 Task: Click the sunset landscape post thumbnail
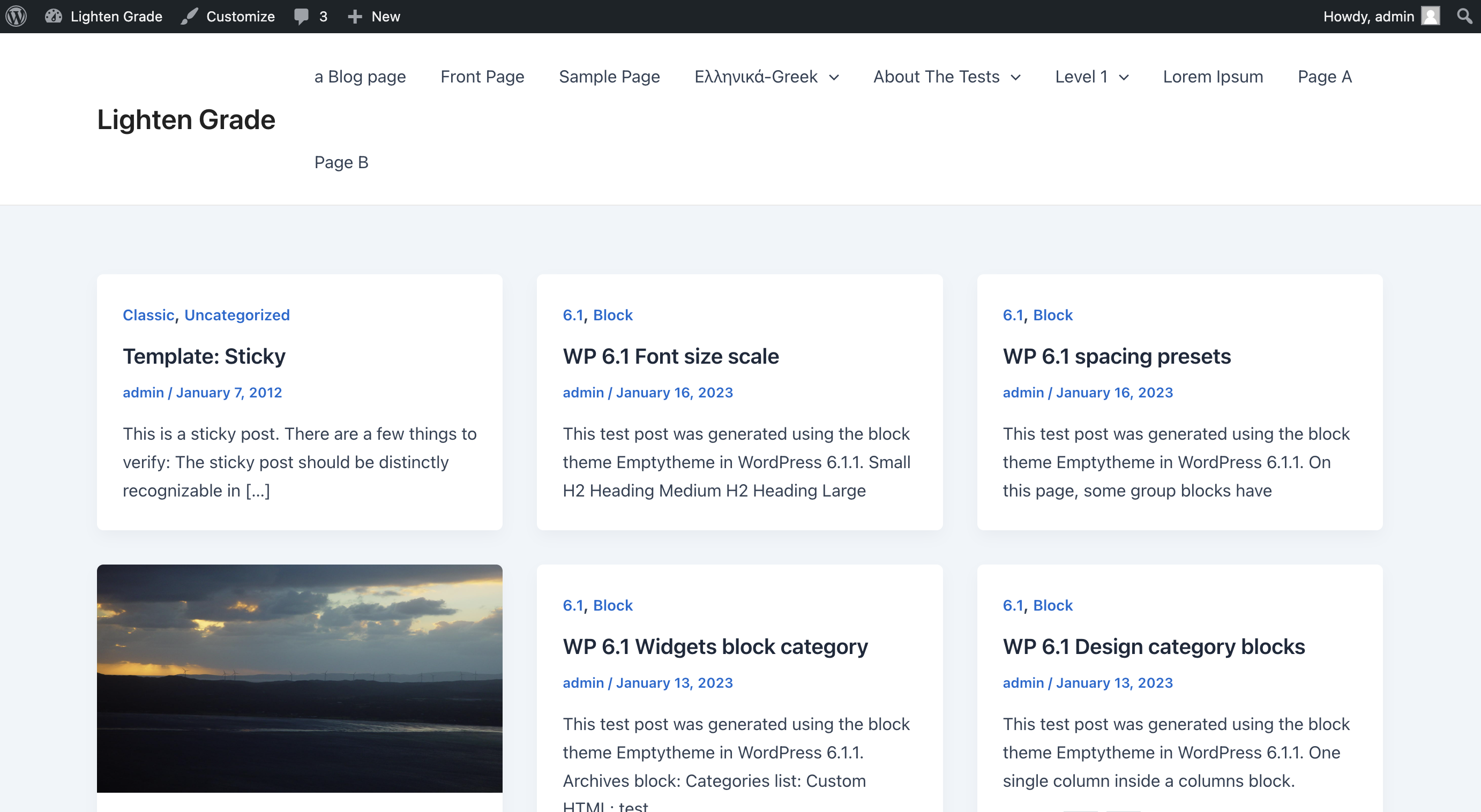[x=299, y=678]
